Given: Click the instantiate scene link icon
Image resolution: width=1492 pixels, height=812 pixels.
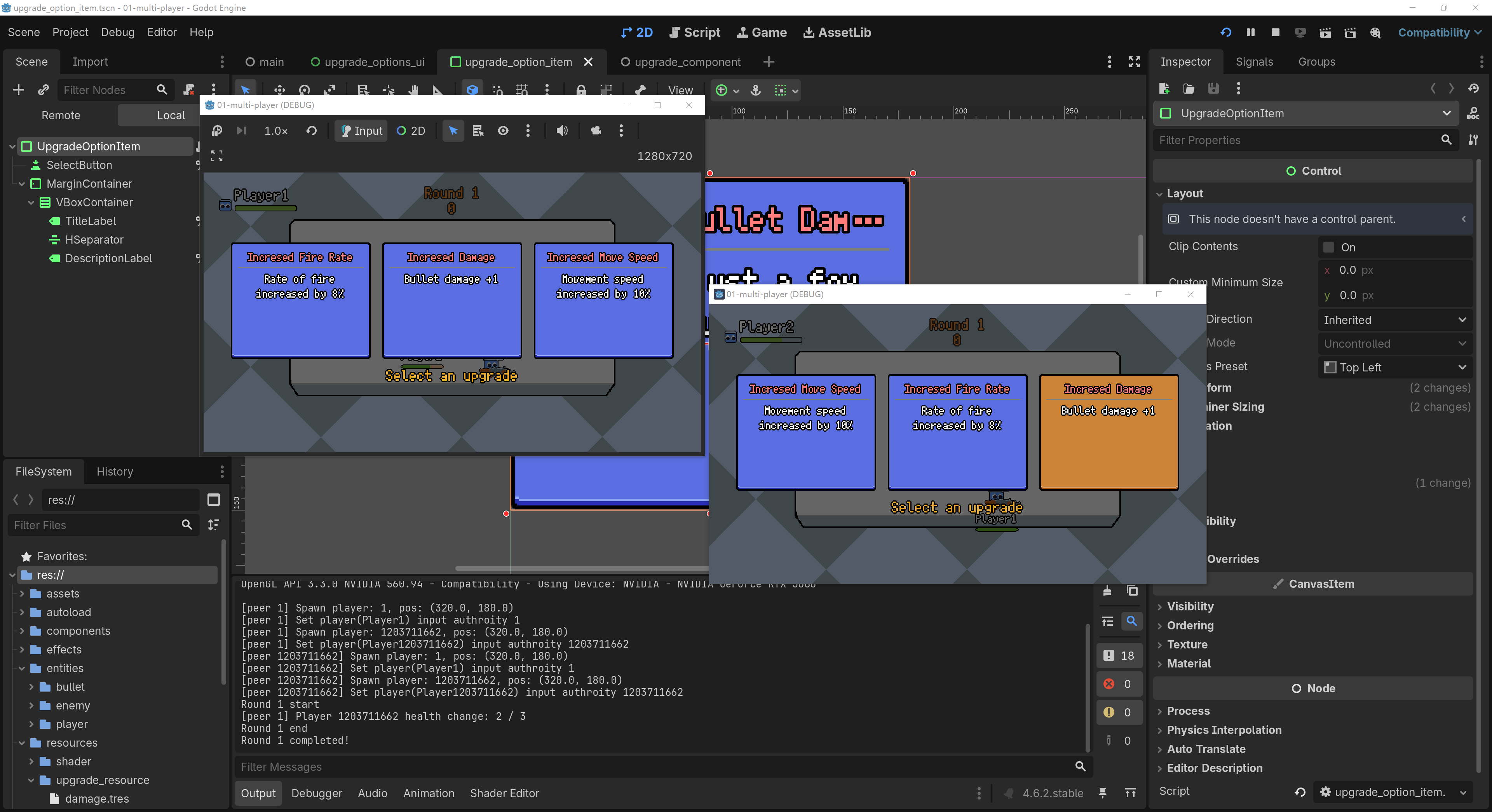Looking at the screenshot, I should 44,90.
